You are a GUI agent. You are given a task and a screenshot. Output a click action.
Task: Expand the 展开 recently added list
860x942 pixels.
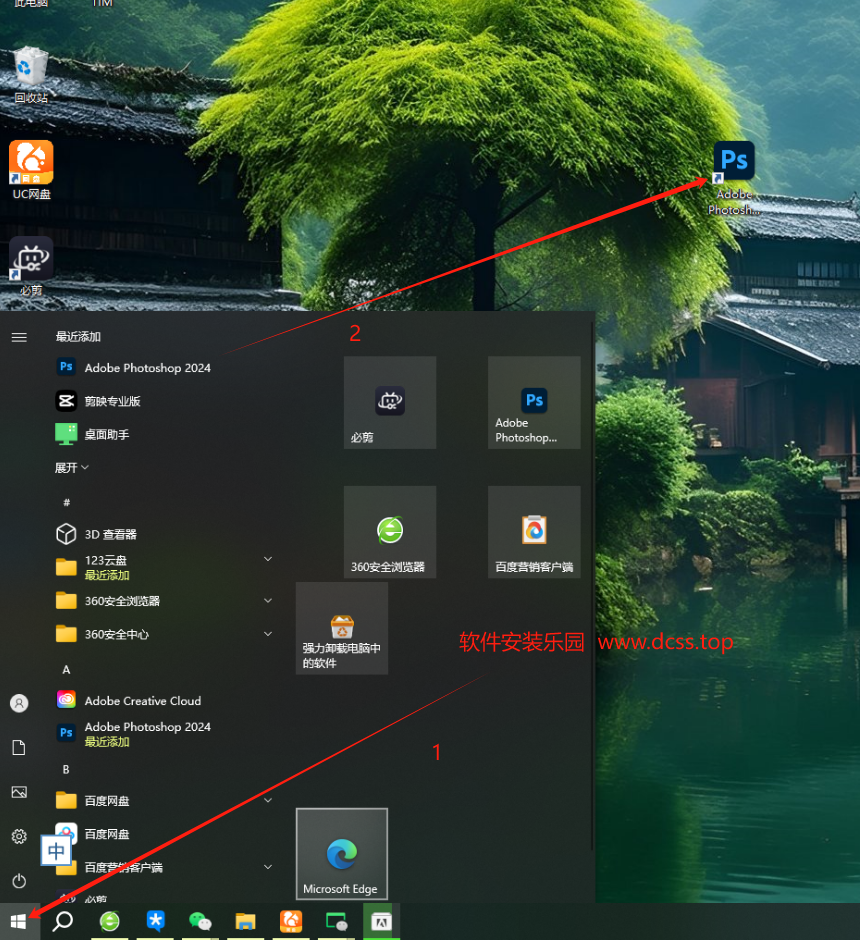click(72, 467)
